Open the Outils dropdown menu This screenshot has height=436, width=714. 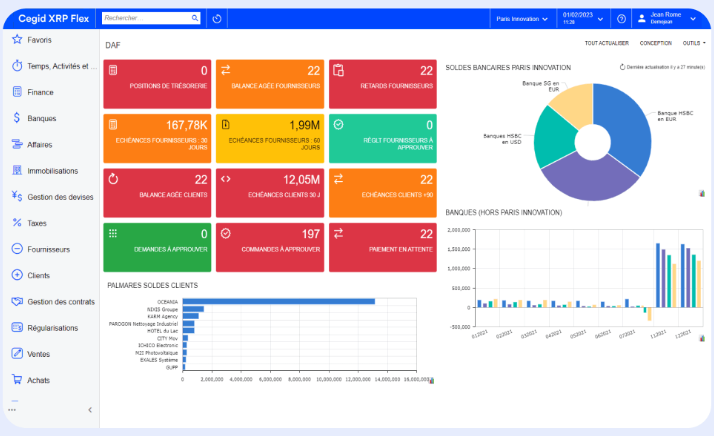click(694, 43)
